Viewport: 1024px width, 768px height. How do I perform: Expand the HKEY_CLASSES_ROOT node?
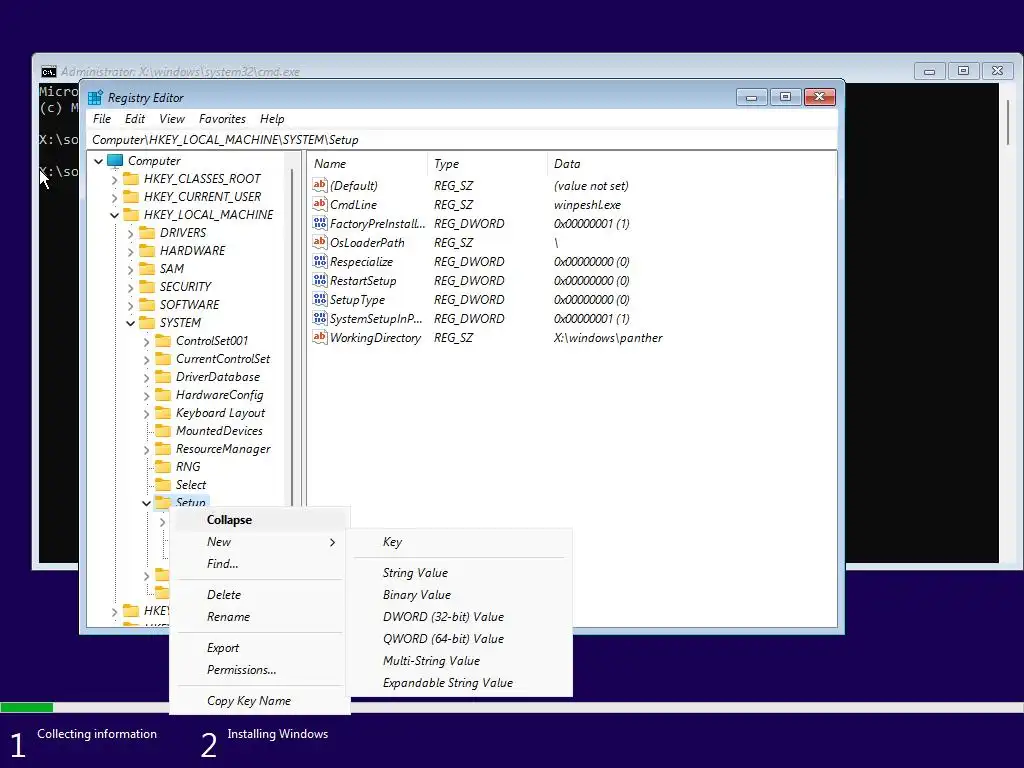click(115, 179)
